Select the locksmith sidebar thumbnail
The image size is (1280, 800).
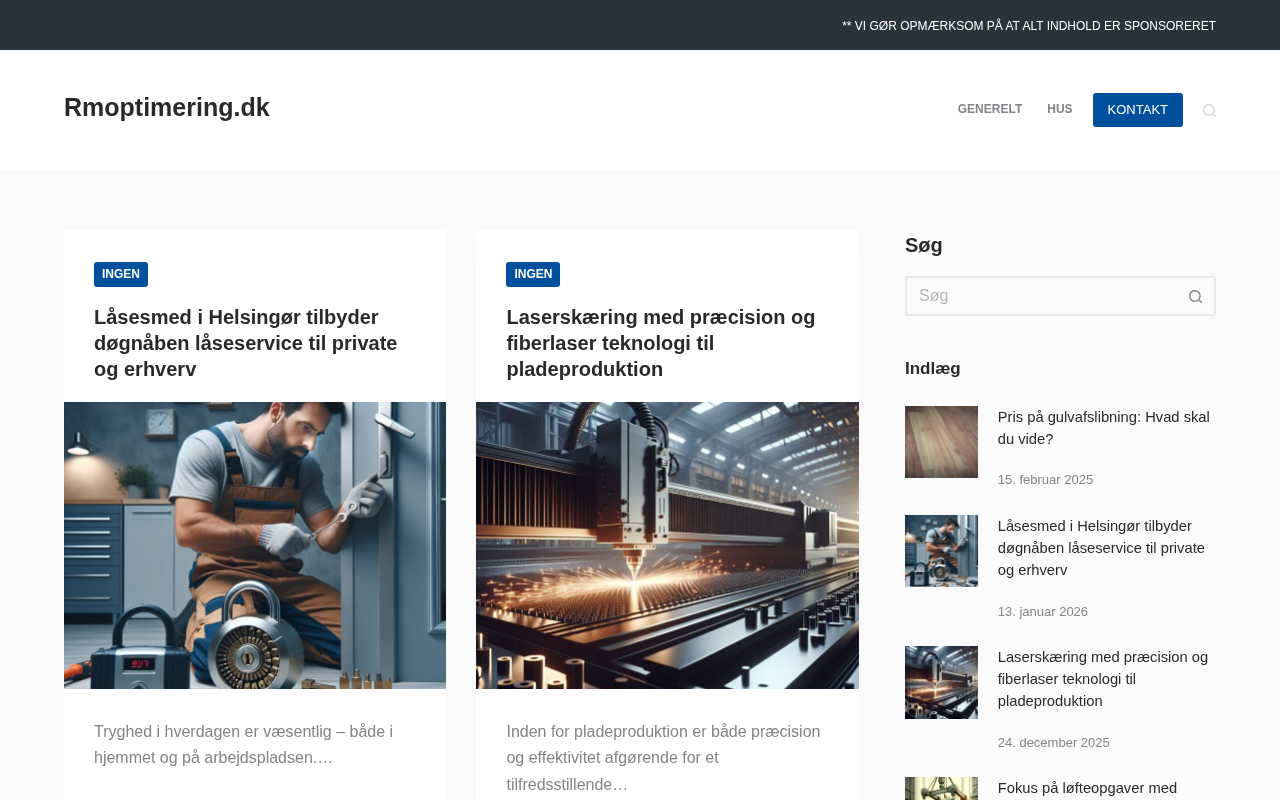coord(941,551)
